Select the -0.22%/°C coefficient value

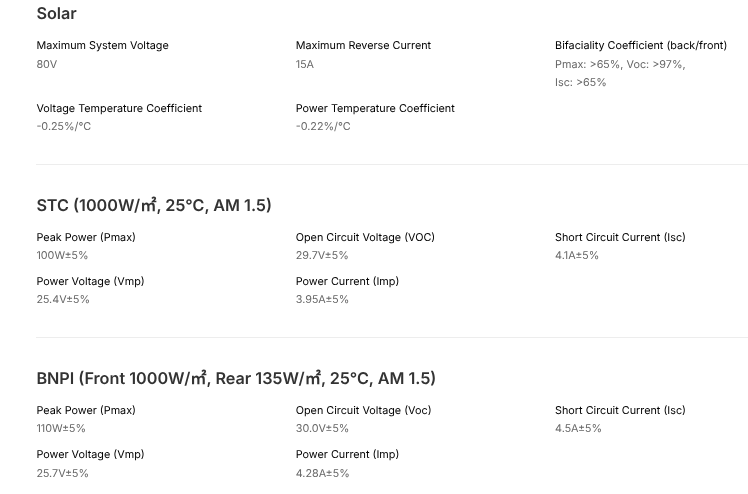(x=323, y=127)
